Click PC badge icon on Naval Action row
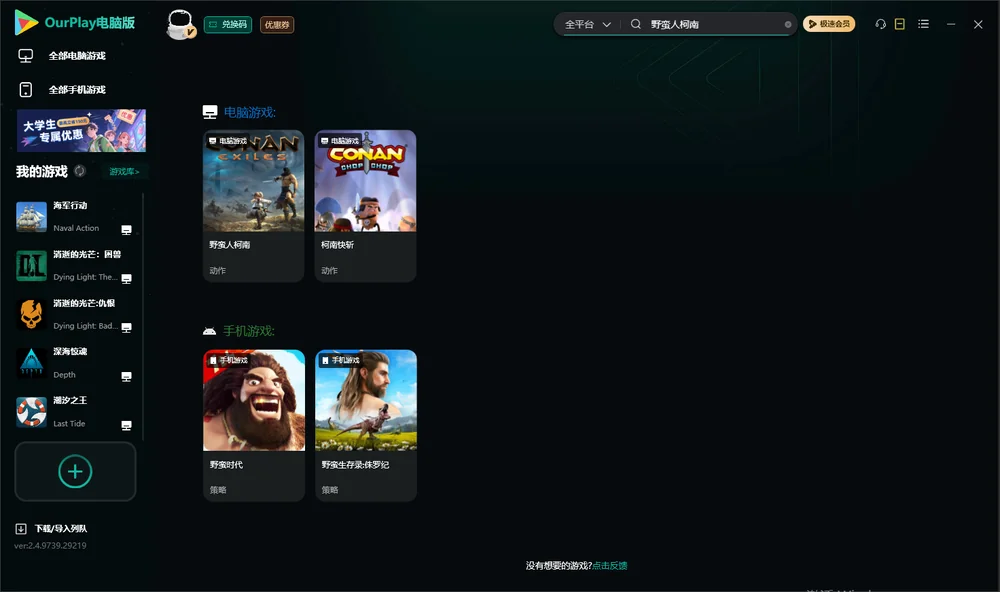 pyautogui.click(x=126, y=230)
